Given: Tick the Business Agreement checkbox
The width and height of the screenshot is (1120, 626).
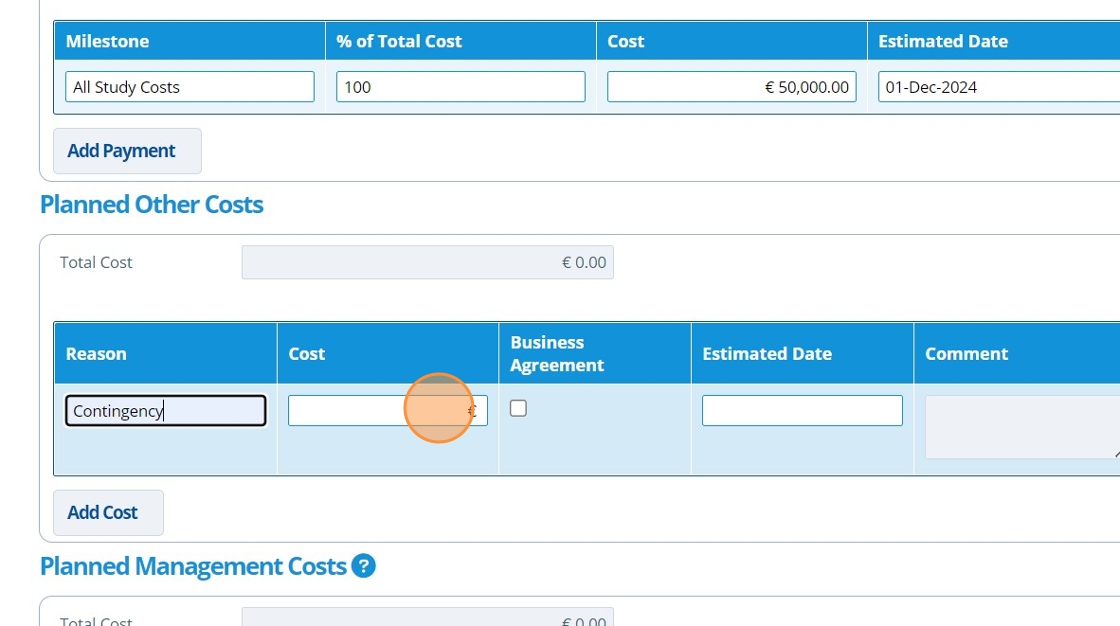Looking at the screenshot, I should point(518,408).
